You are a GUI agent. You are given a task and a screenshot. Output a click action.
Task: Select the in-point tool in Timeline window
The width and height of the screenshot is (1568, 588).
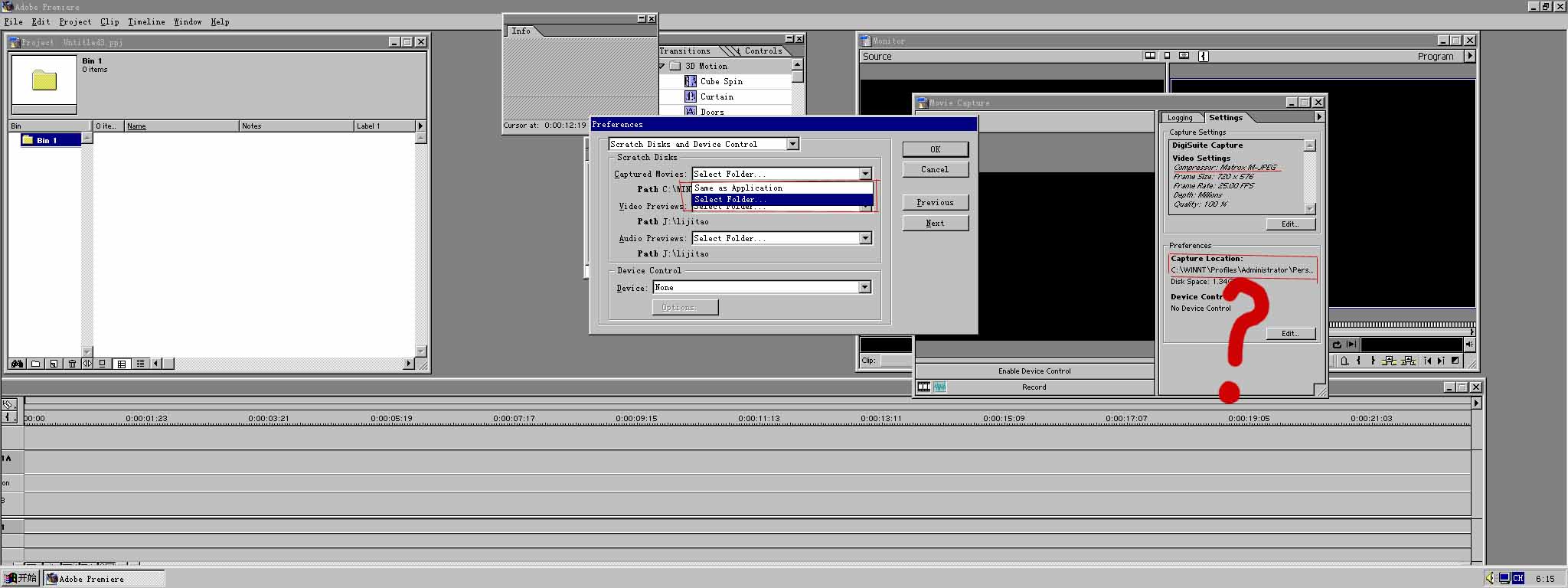[8, 417]
